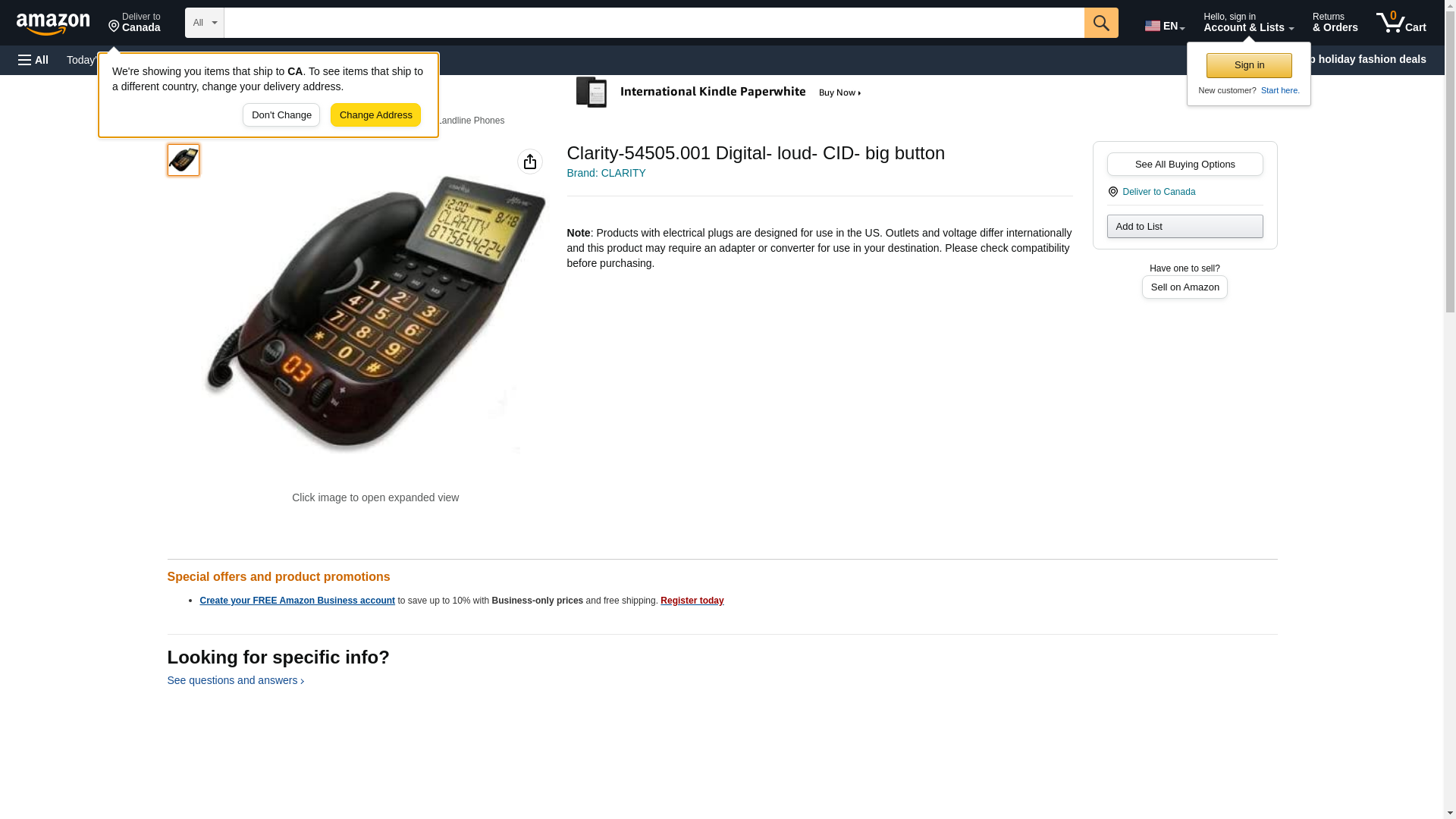Click the search magnifier Go button
The width and height of the screenshot is (1456, 819).
(x=1101, y=23)
